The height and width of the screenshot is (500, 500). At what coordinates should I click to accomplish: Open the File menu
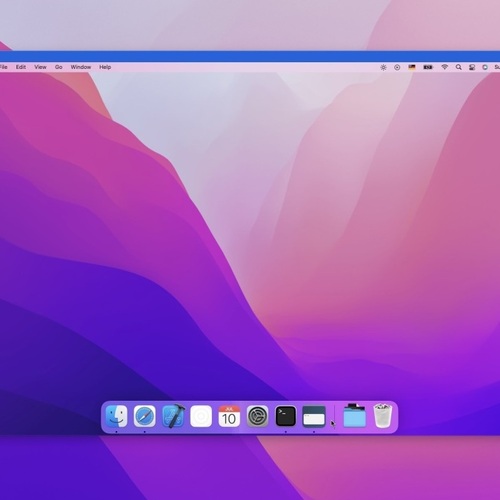coord(4,67)
